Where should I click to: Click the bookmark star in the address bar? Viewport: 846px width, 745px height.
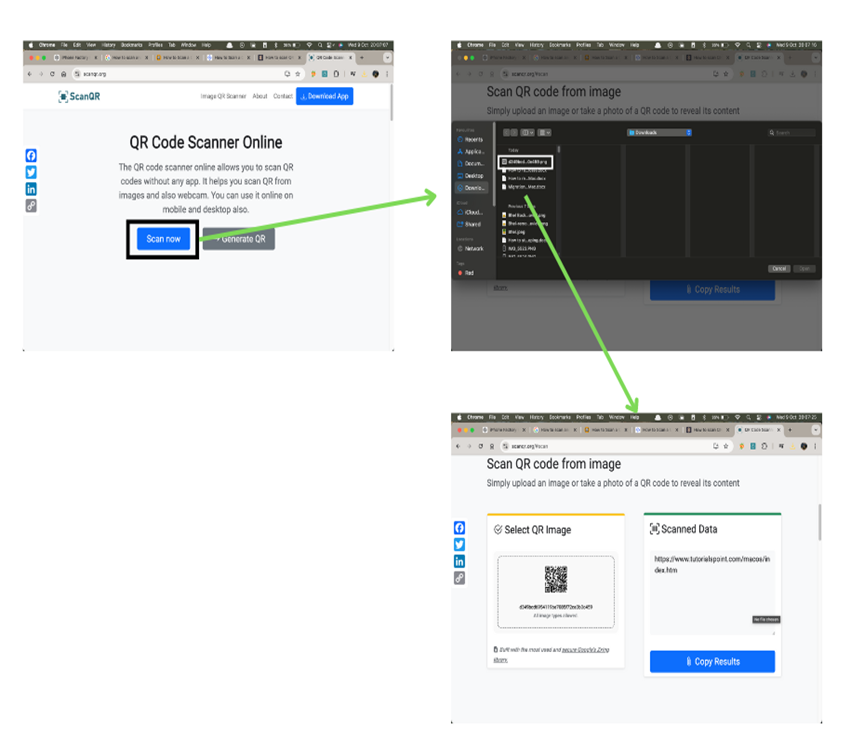click(x=297, y=73)
